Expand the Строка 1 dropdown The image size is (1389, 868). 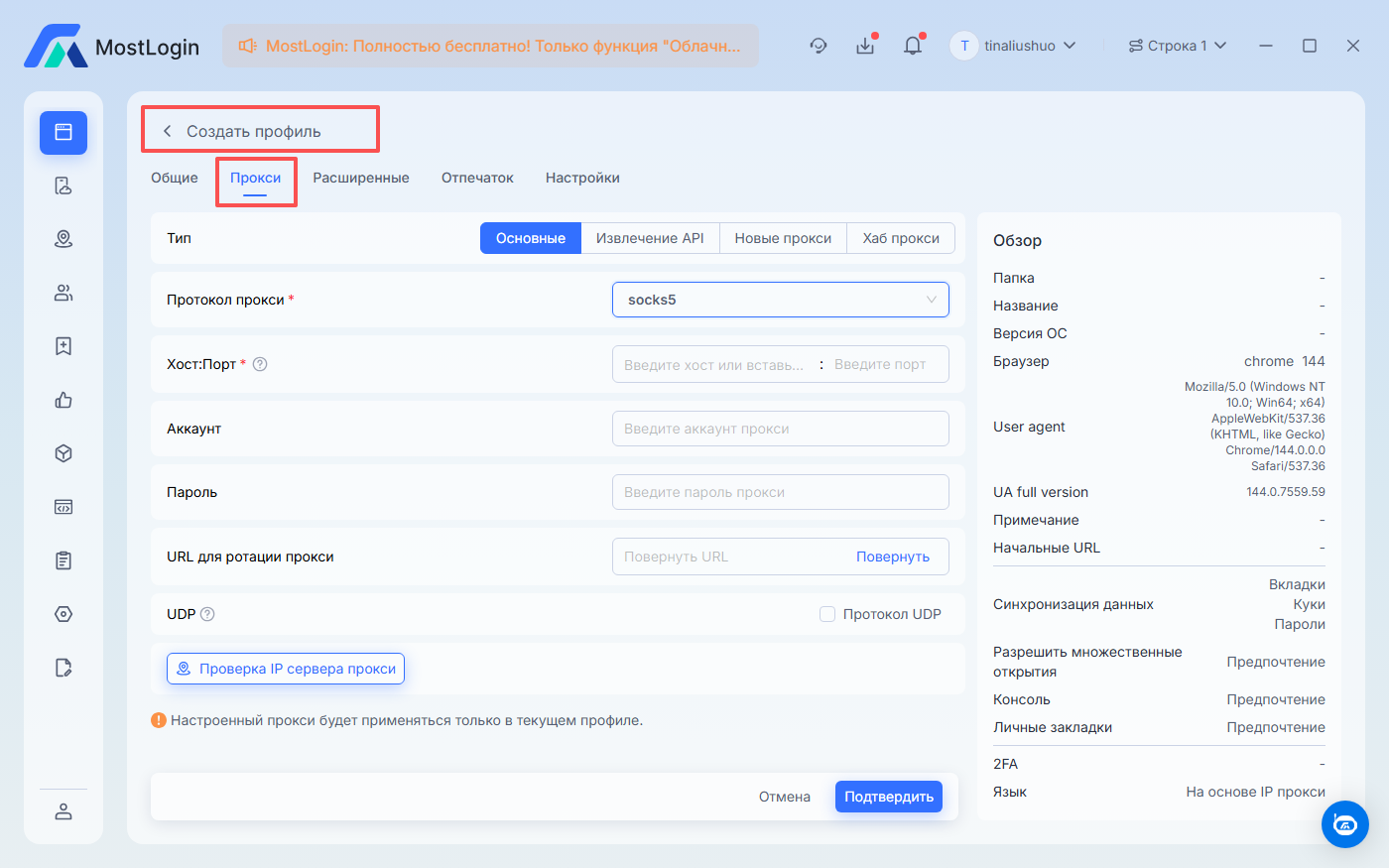[1178, 46]
